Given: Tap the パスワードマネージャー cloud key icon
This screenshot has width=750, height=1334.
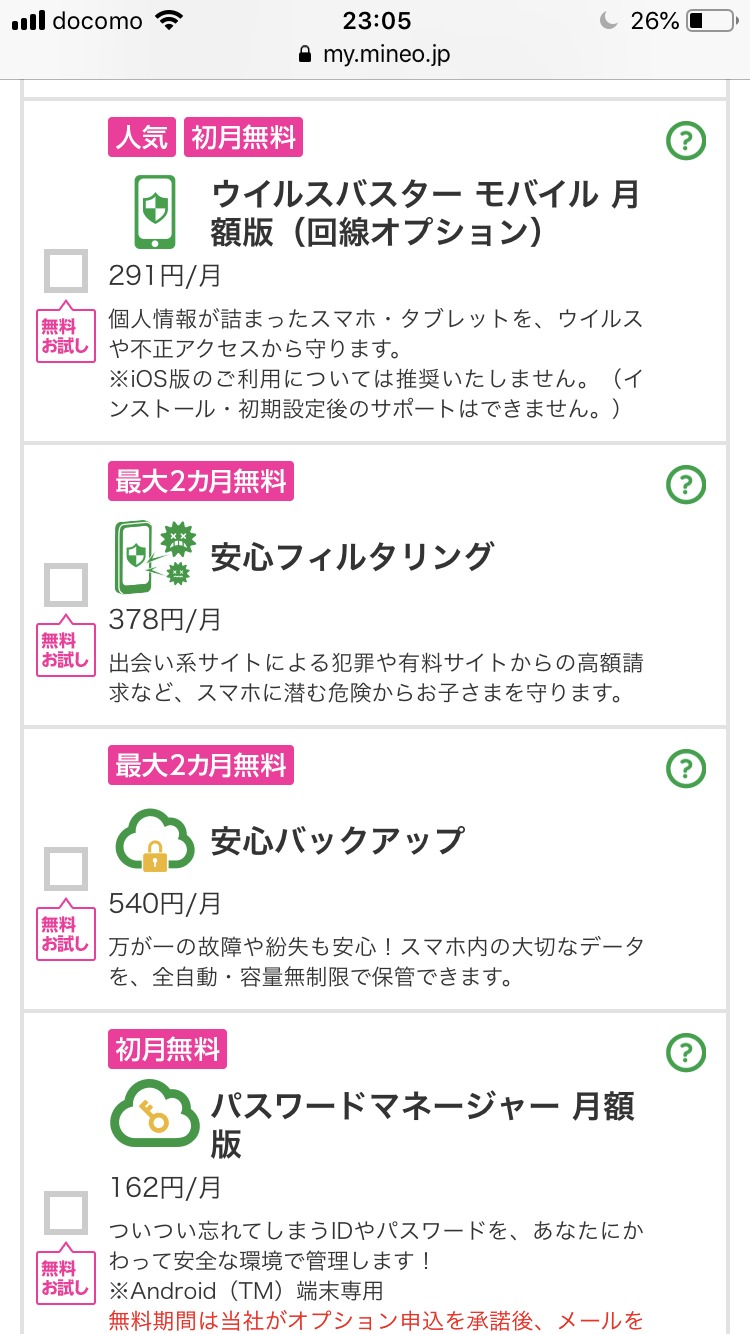Looking at the screenshot, I should 155,1113.
